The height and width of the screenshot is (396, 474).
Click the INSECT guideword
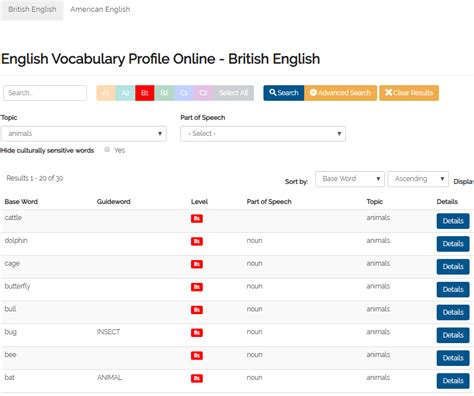point(108,332)
